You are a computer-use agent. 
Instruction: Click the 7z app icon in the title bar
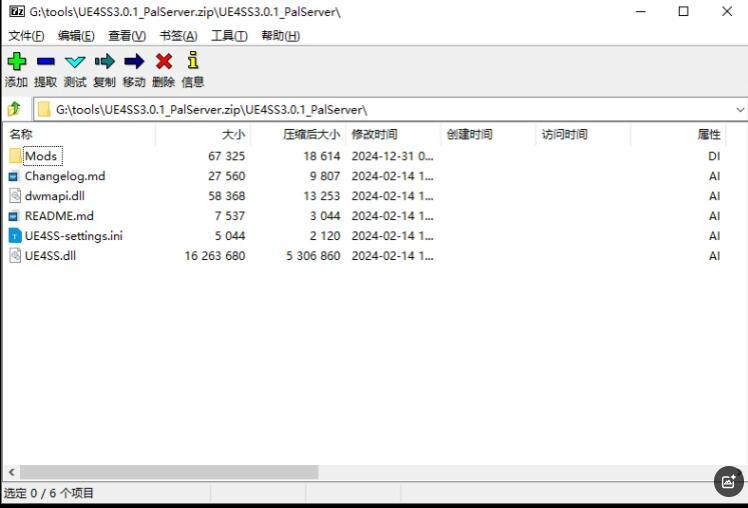[17, 11]
